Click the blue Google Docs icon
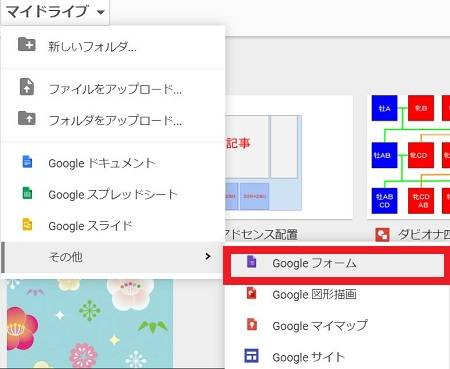The height and width of the screenshot is (369, 450). [27, 161]
